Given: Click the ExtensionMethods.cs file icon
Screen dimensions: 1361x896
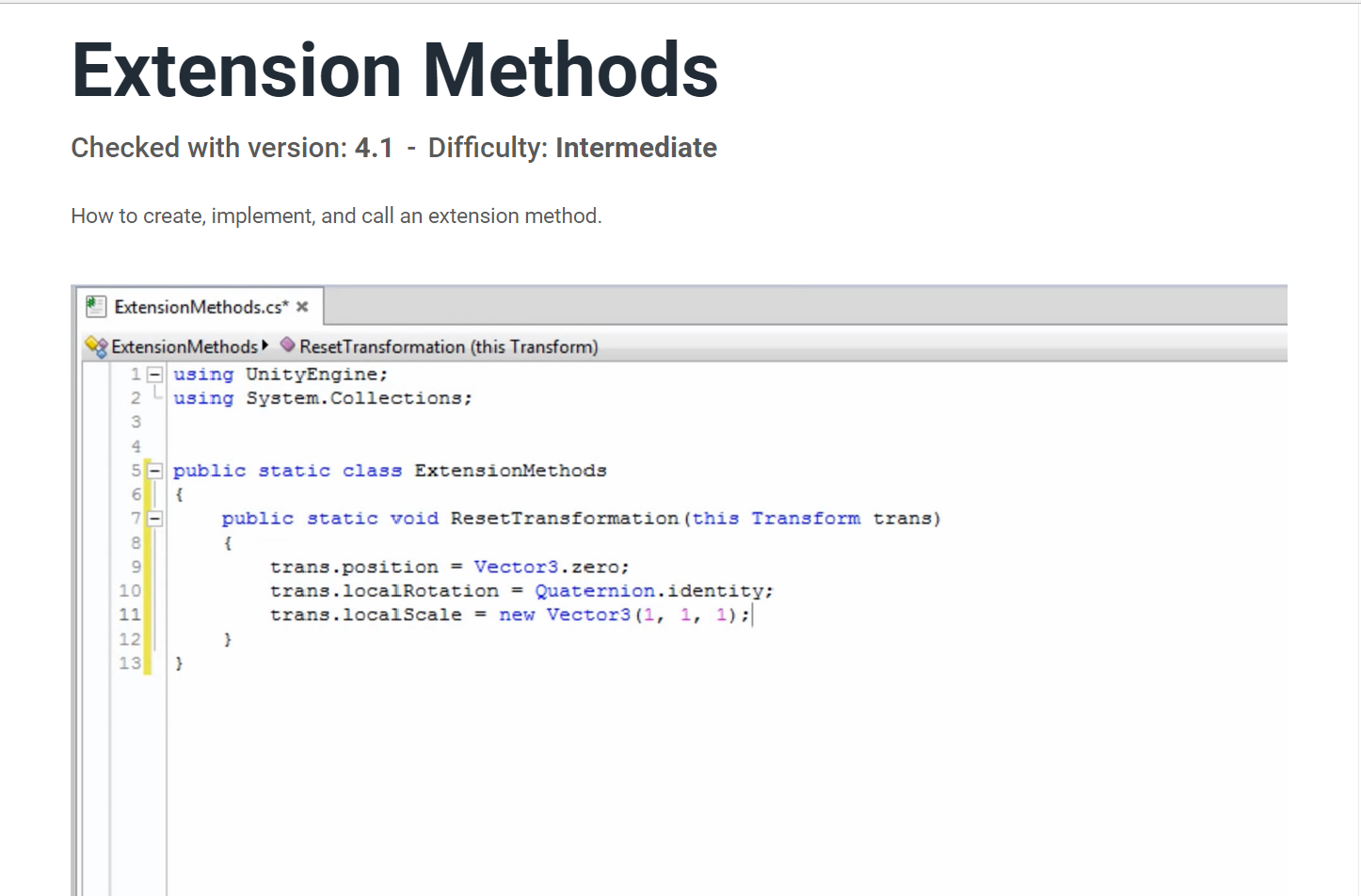Looking at the screenshot, I should click(96, 306).
